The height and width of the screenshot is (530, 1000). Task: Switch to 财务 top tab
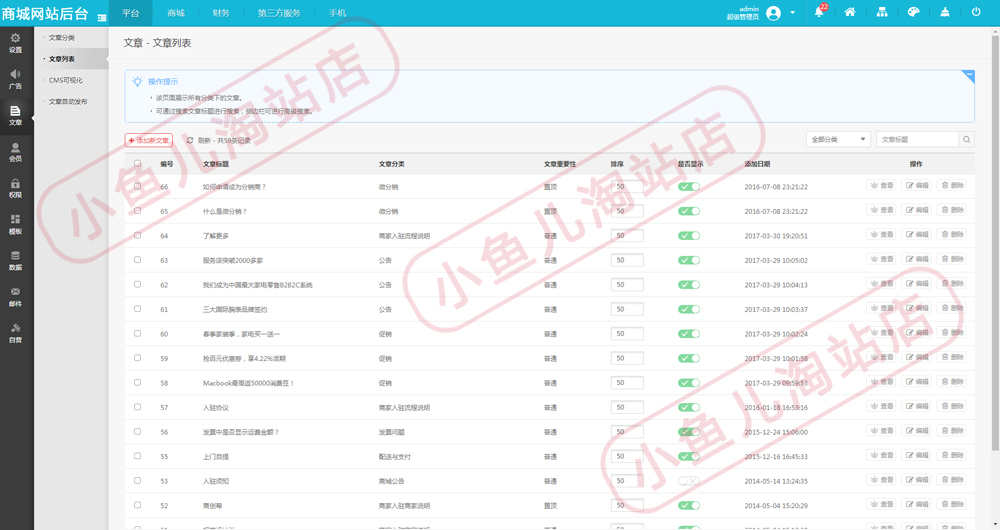pos(221,13)
